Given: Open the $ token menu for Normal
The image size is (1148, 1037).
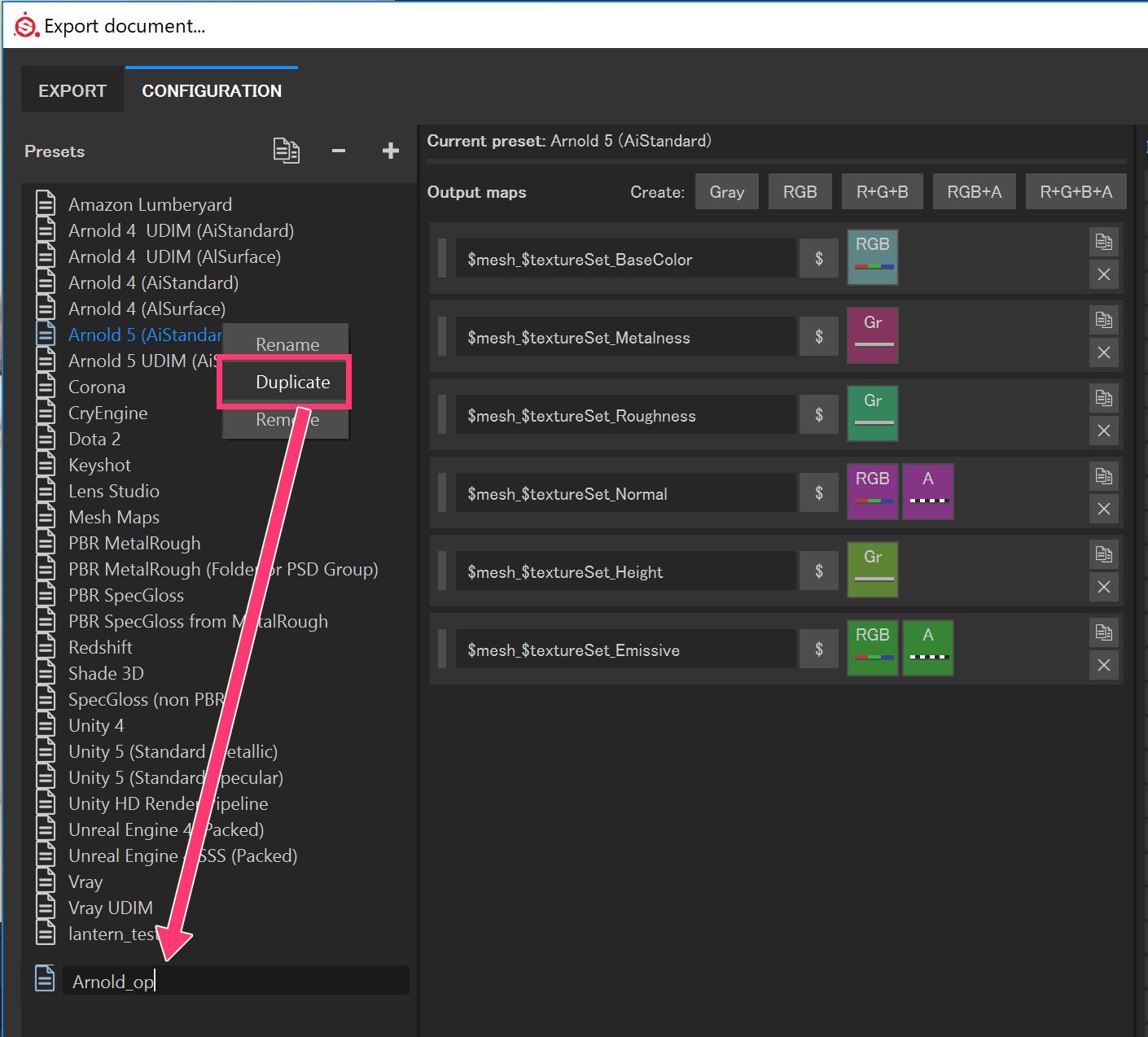Looking at the screenshot, I should tap(819, 492).
